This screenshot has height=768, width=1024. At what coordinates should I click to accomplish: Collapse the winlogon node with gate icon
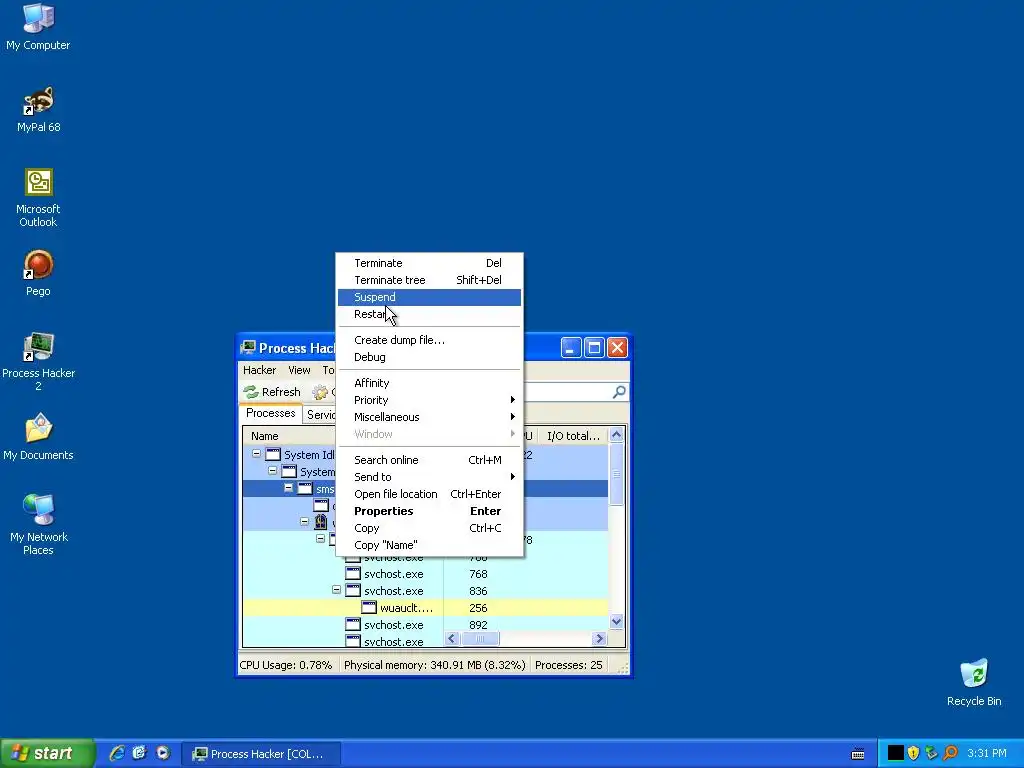(304, 522)
